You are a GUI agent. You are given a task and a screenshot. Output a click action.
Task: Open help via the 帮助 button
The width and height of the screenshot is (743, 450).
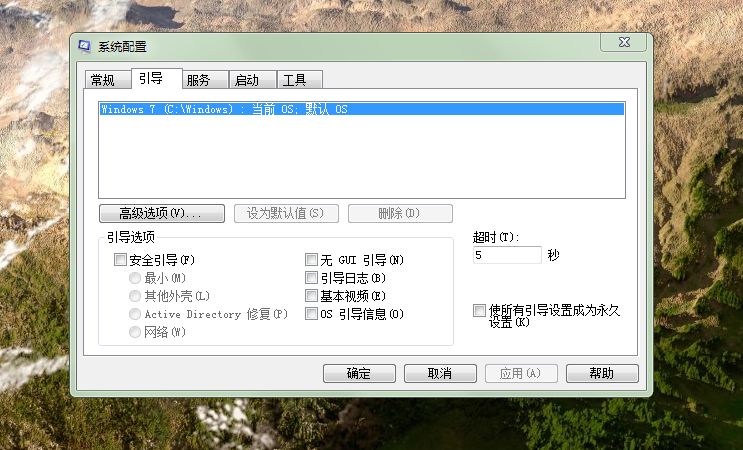(602, 374)
